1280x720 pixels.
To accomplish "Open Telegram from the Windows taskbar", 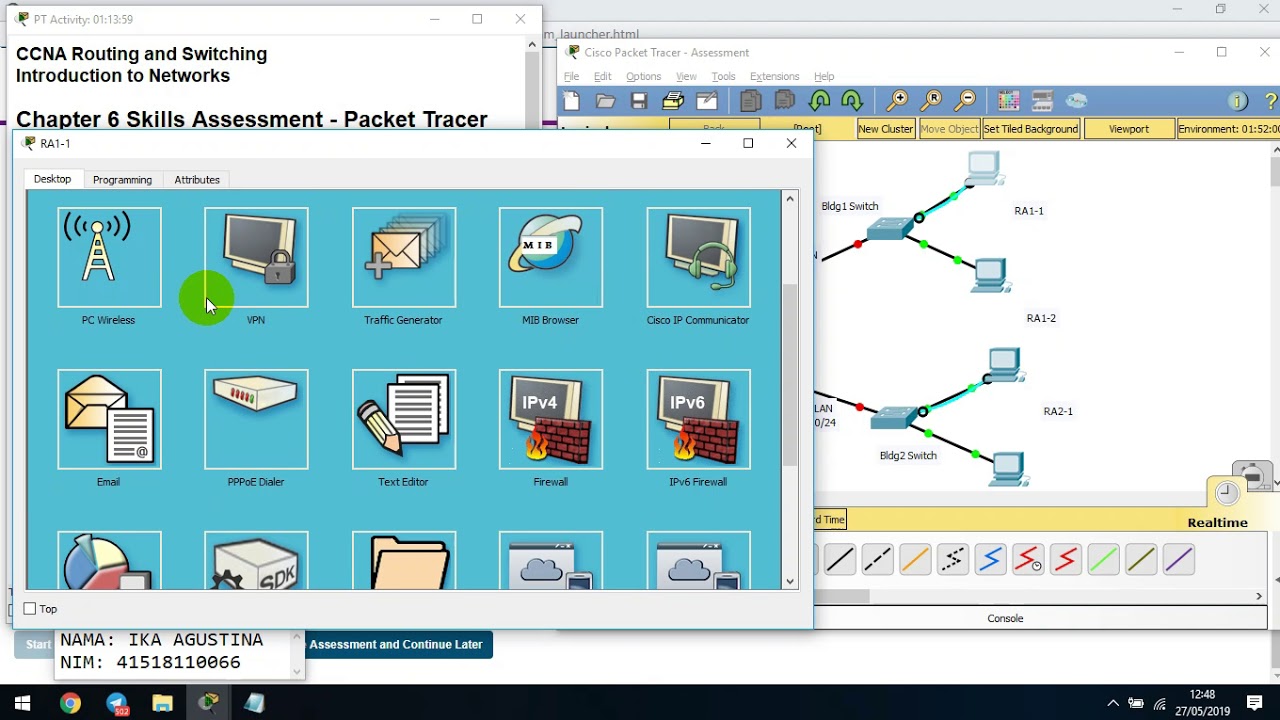I will tap(116, 703).
